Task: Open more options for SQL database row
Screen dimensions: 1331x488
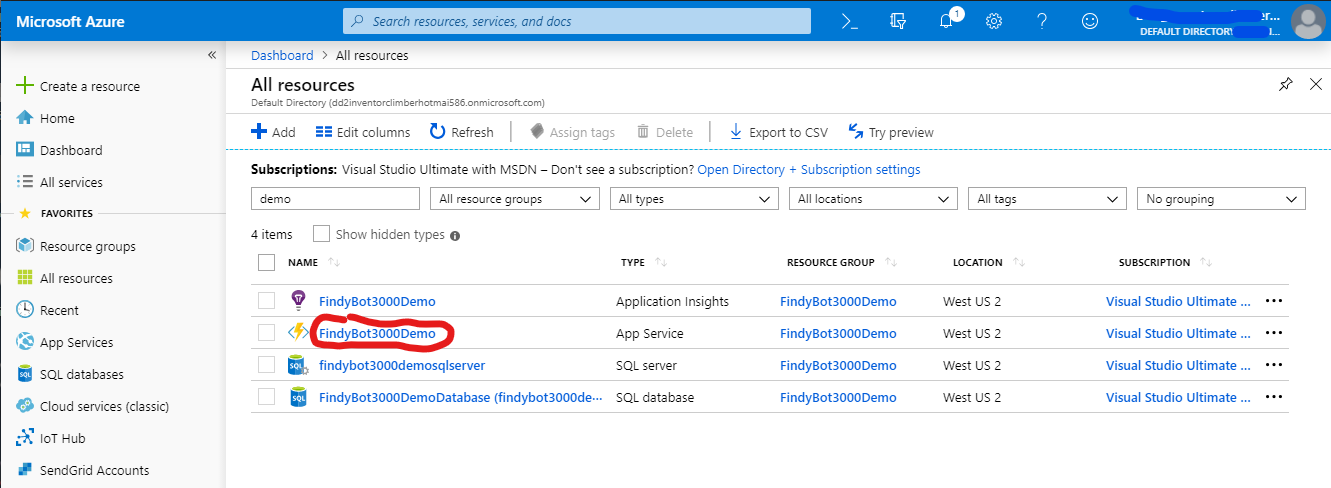Action: click(x=1274, y=397)
